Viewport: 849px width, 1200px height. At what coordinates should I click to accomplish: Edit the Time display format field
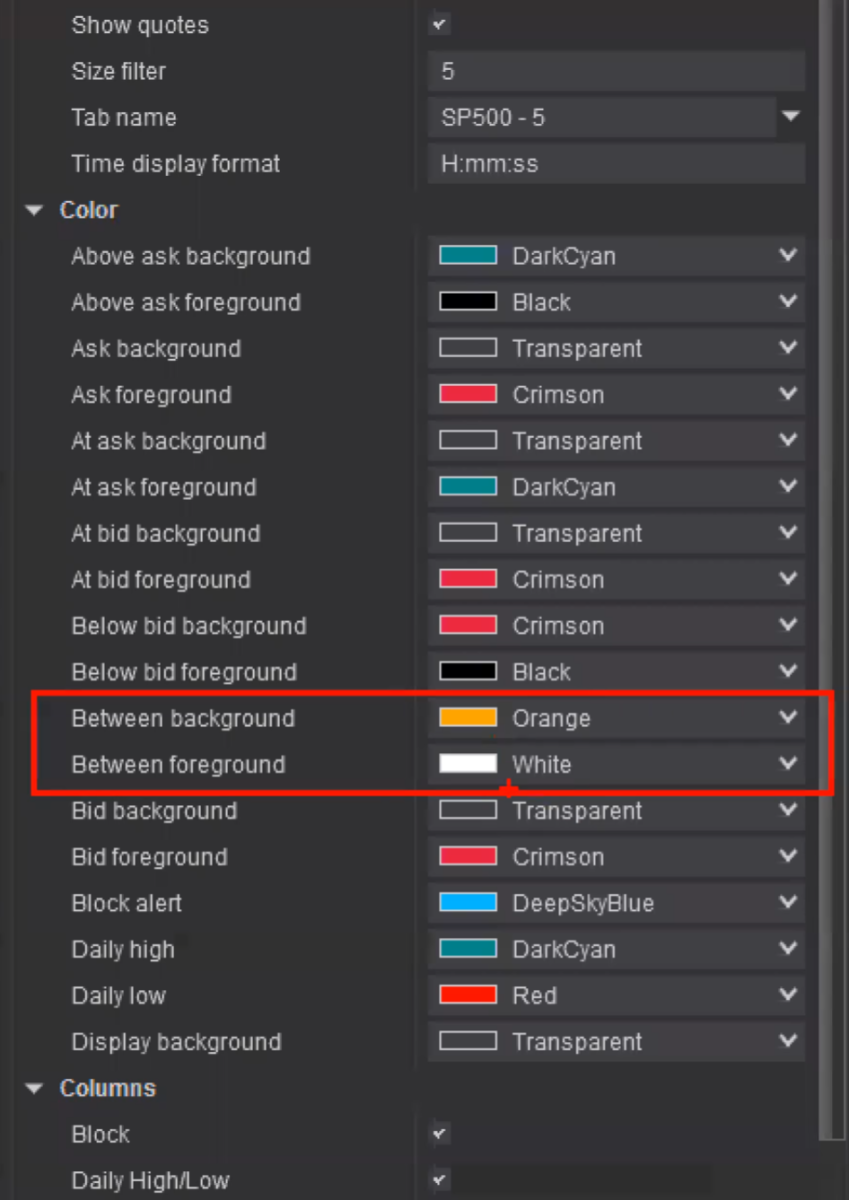click(616, 164)
